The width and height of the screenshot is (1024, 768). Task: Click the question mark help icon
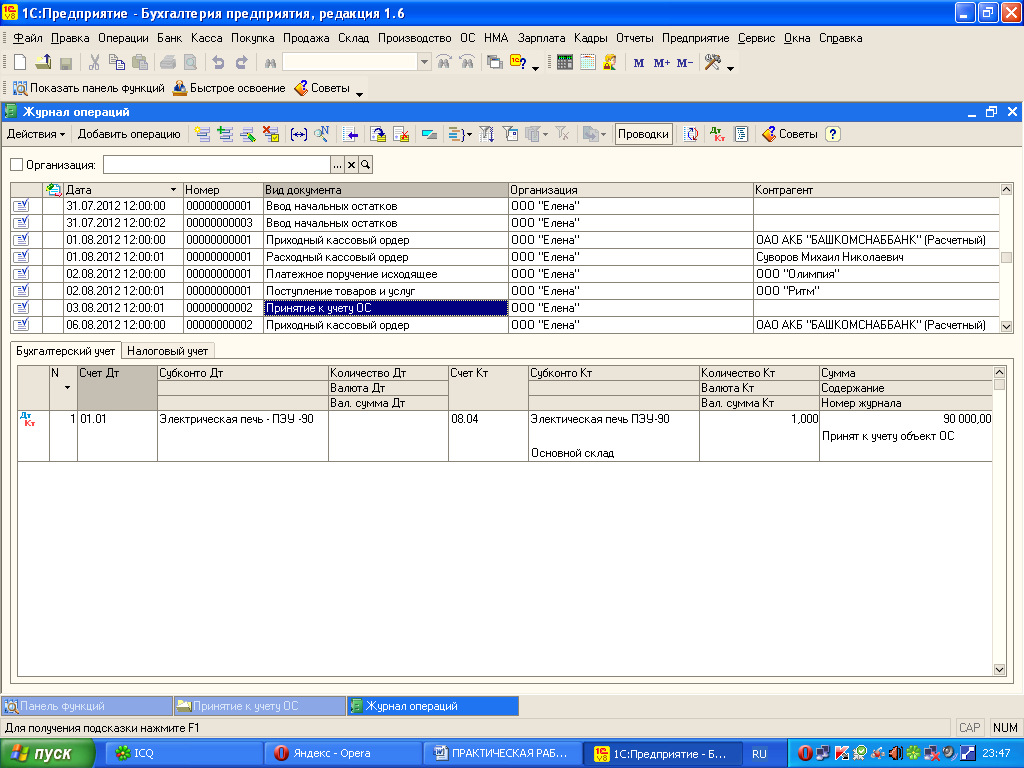click(833, 135)
